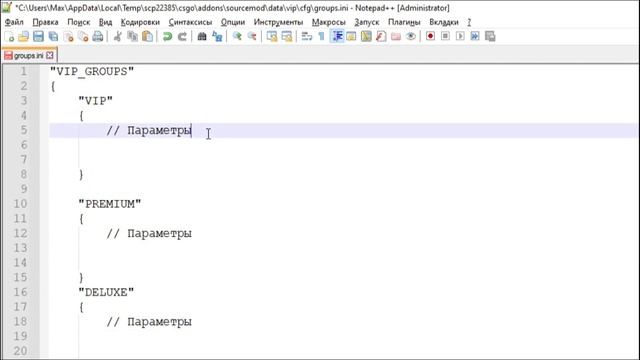Print the document using the printer icon
The image size is (640, 360).
pos(98,37)
